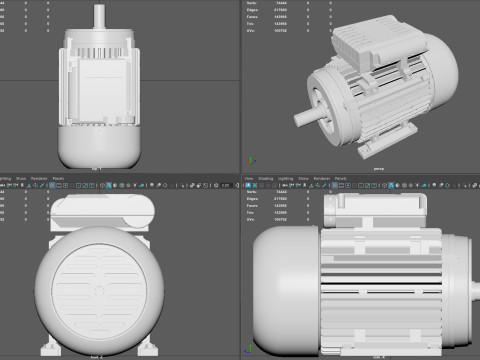480x360 pixels.
Task: Toggle use default material in front view
Action: pyautogui.click(x=115, y=185)
